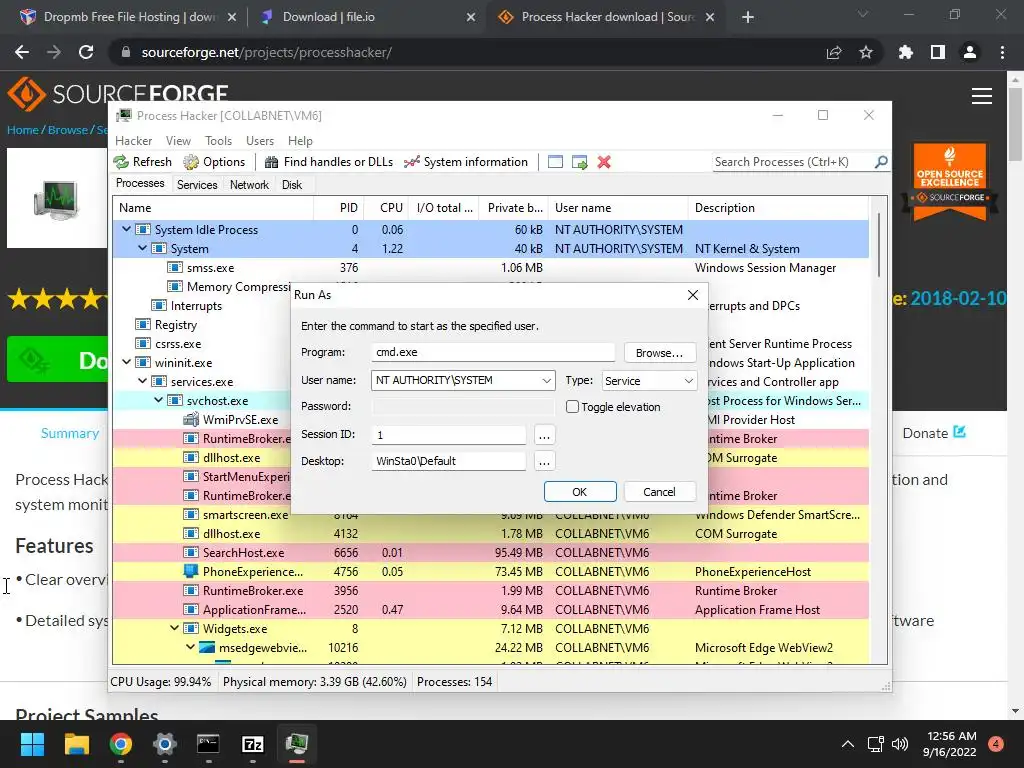Viewport: 1024px width, 768px height.
Task: Open a new Chrome tab
Action: 748,17
